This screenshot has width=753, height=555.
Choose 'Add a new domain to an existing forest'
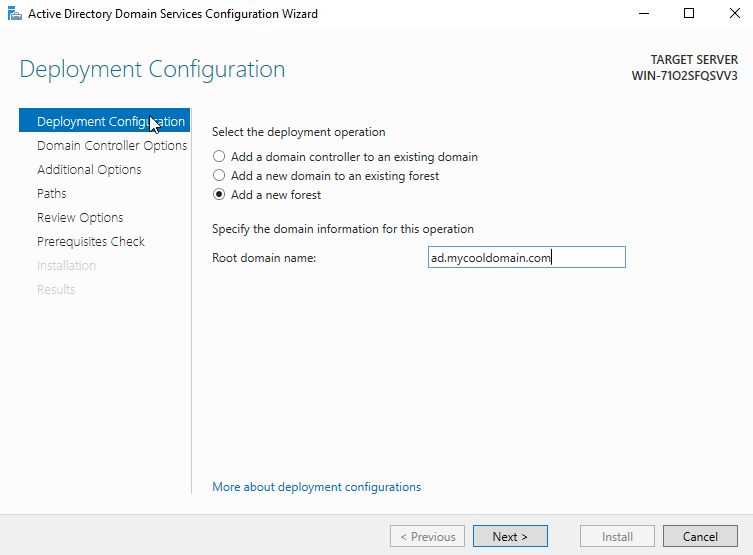point(219,176)
